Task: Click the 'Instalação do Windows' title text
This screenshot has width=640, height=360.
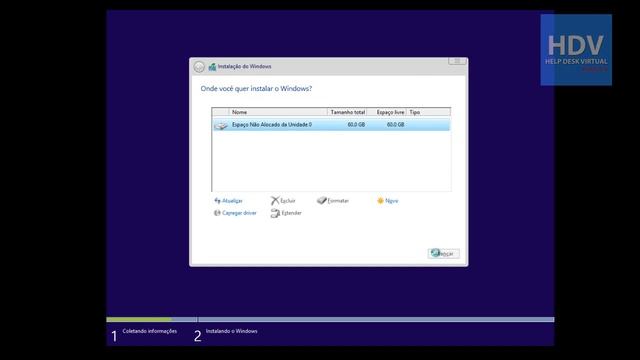Action: click(244, 67)
